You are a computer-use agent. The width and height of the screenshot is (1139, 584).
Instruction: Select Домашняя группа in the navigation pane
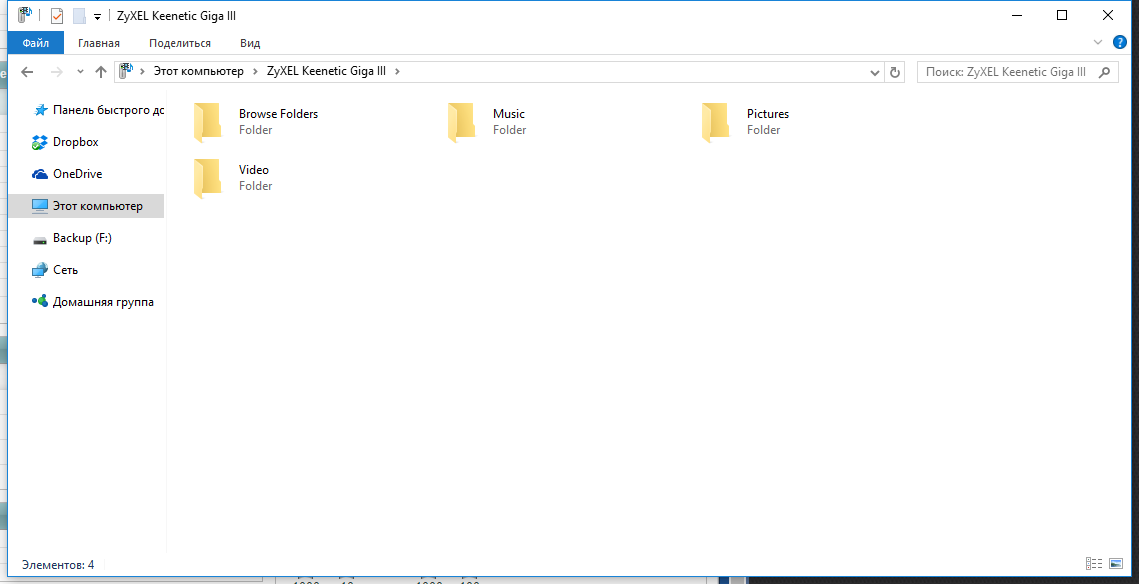(103, 301)
